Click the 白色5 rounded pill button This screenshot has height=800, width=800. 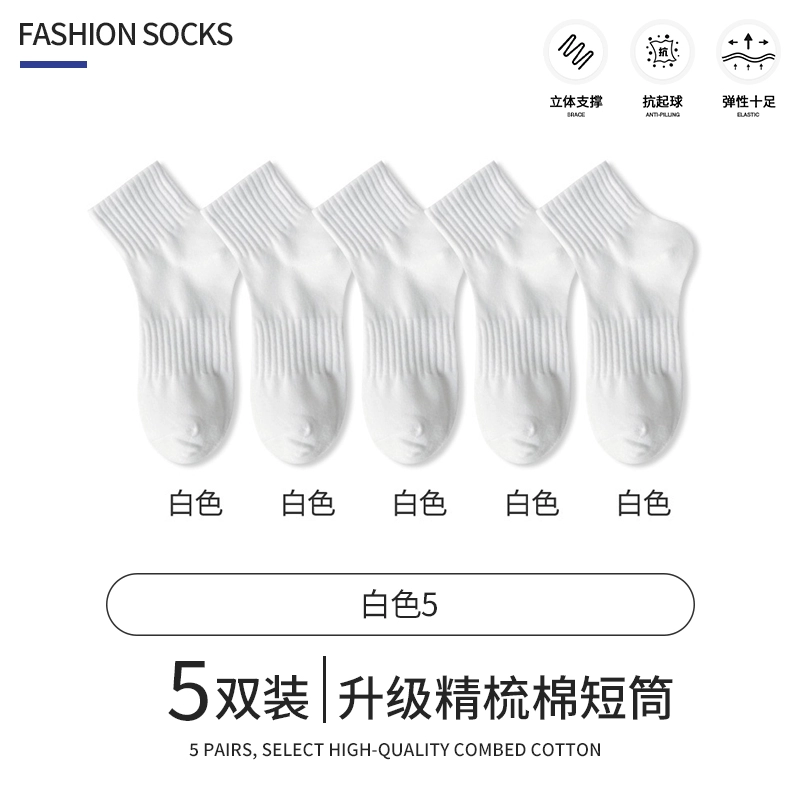click(400, 605)
